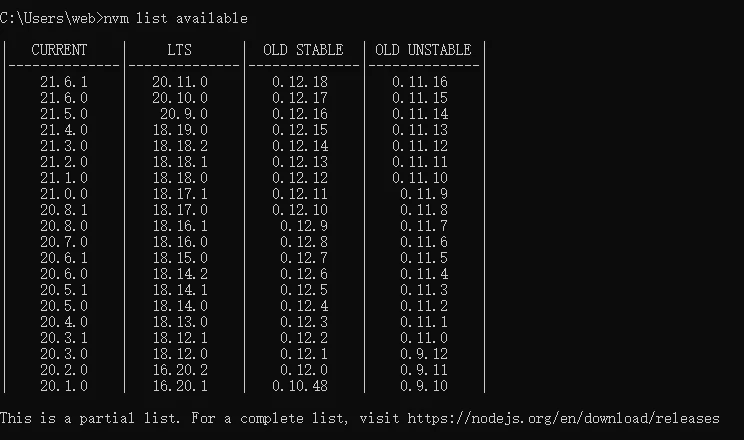The height and width of the screenshot is (440, 744).
Task: Click version 21.0.0 in the CURRENT column
Action: tap(64, 194)
